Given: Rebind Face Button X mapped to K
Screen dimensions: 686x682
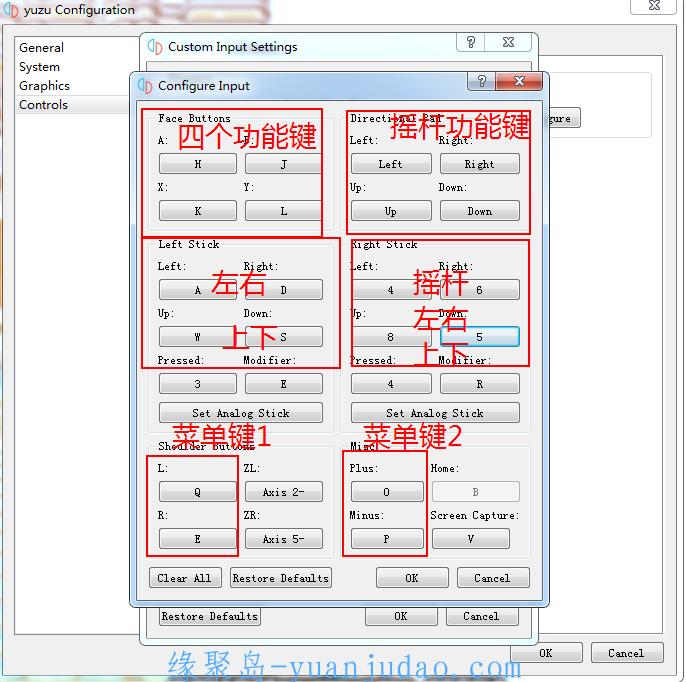Looking at the screenshot, I should (x=198, y=211).
